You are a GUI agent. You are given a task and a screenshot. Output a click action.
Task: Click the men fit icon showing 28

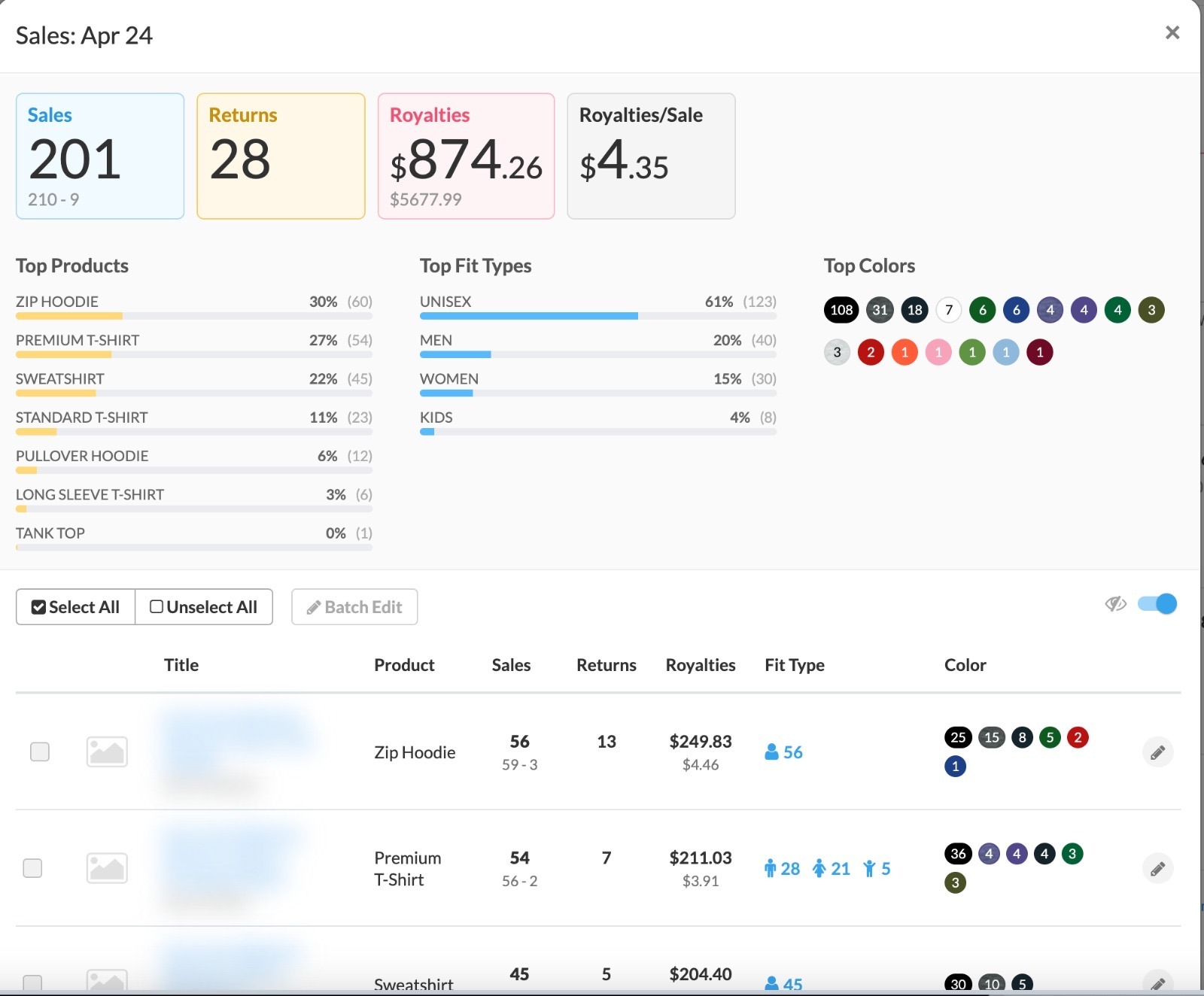[770, 869]
